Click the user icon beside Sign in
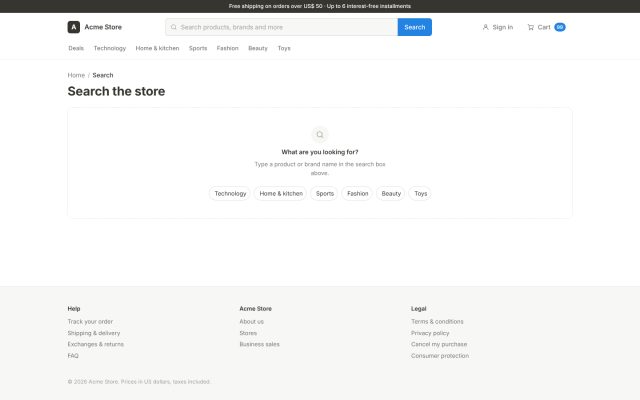The width and height of the screenshot is (640, 400). coord(485,27)
